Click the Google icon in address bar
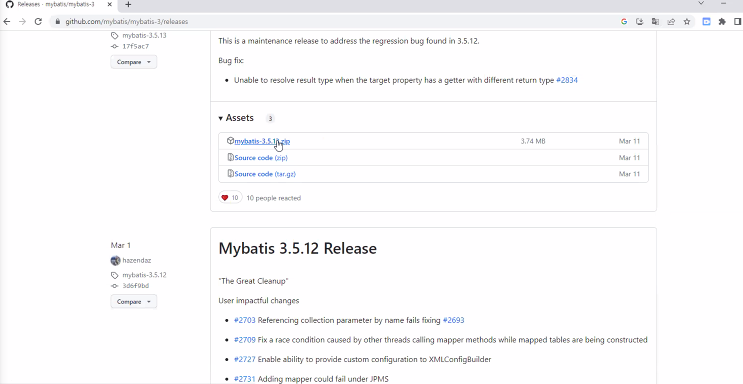The image size is (743, 384). pos(624,21)
